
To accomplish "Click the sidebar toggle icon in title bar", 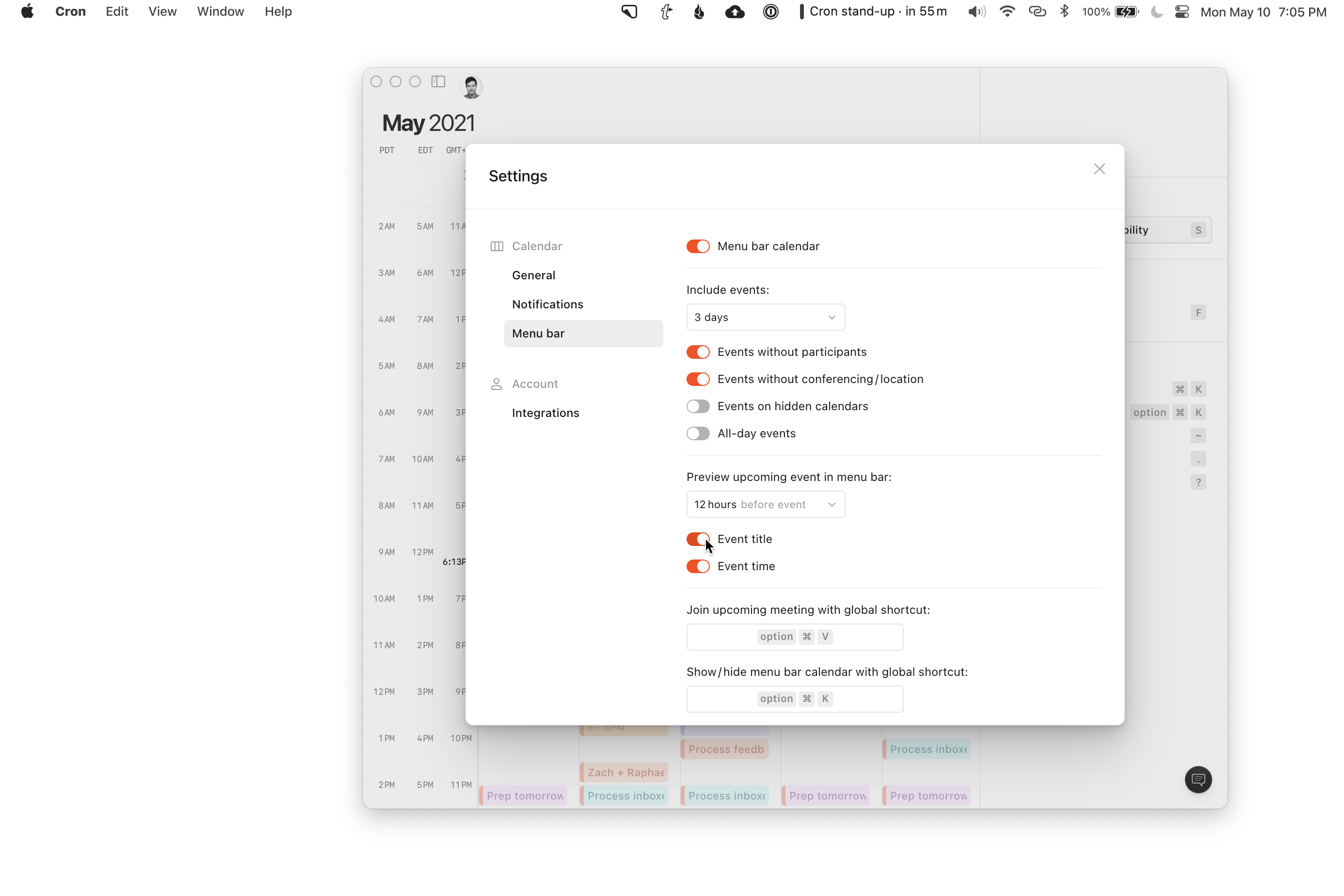I will (438, 82).
